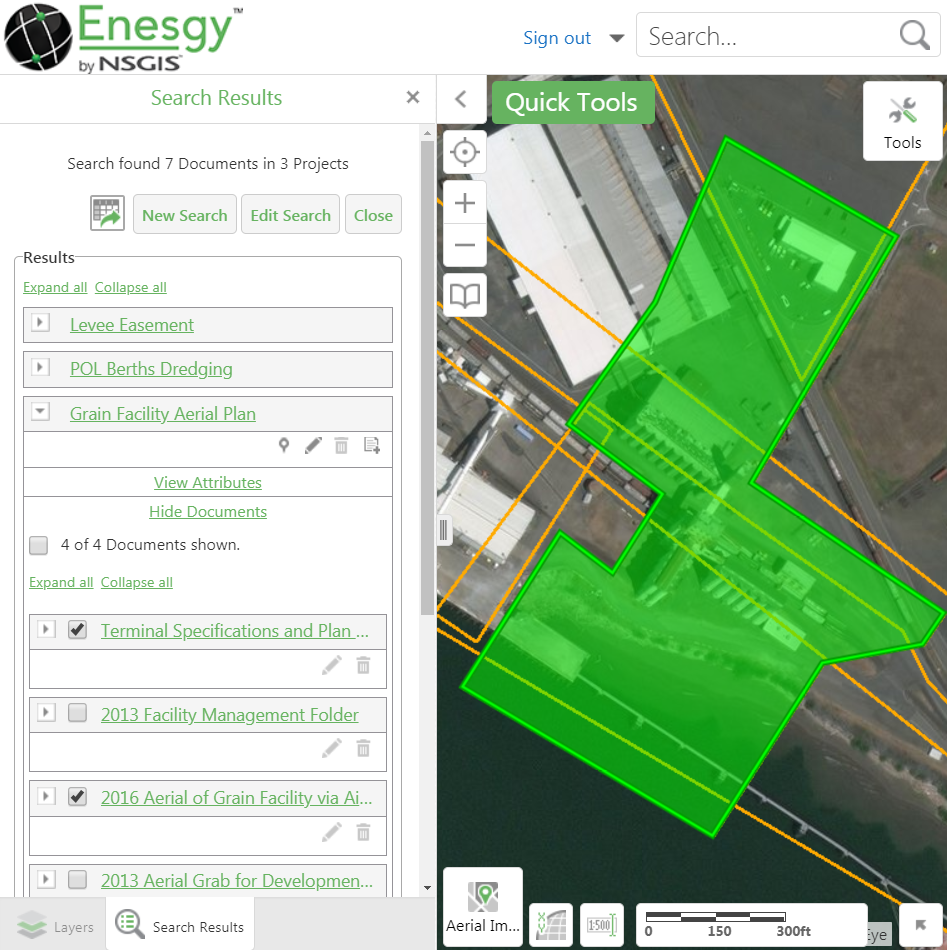
Task: Expand the Levee Easement project
Action: tap(41, 322)
